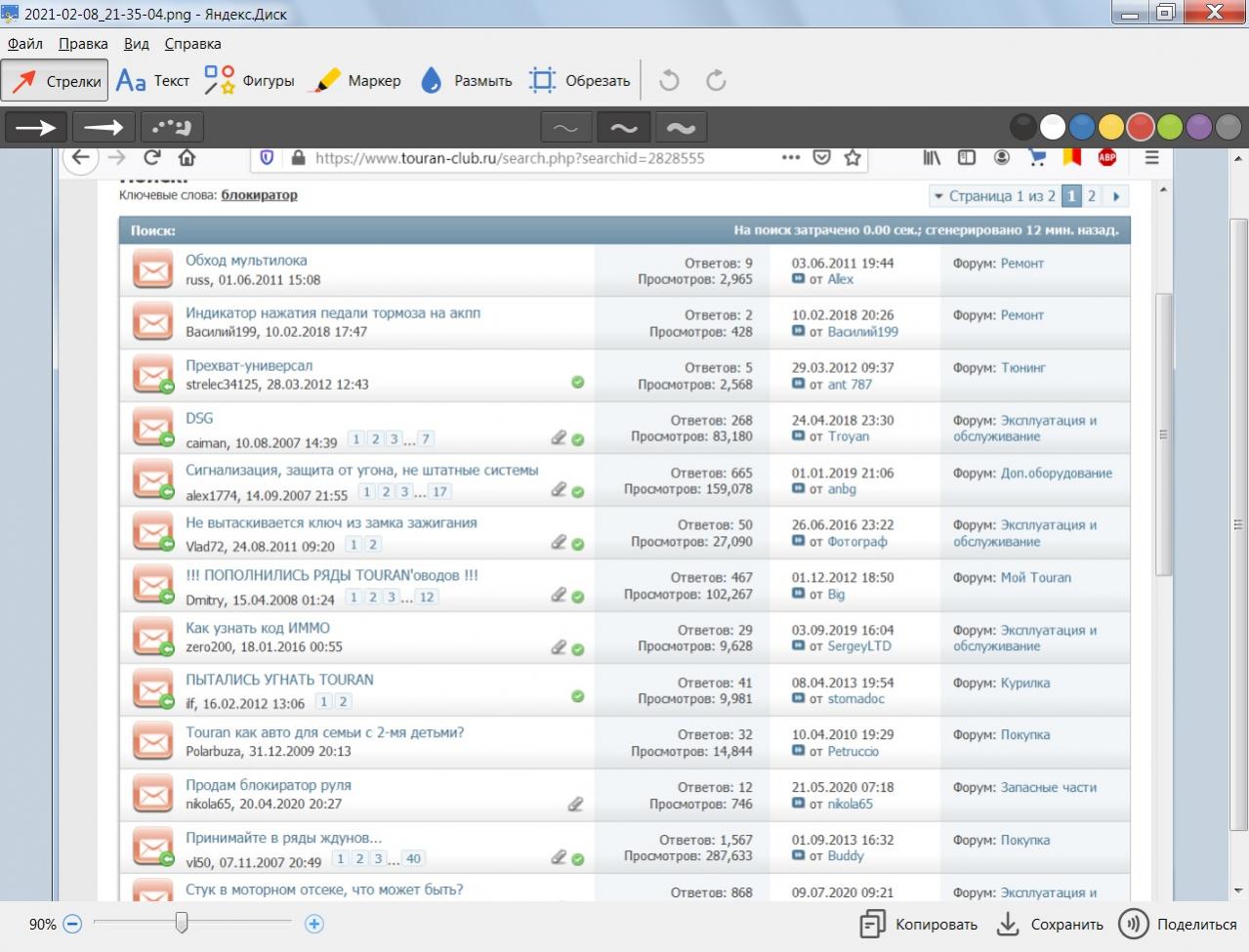The width and height of the screenshot is (1249, 952).
Task: Pick the red color swatch
Action: [x=1141, y=127]
